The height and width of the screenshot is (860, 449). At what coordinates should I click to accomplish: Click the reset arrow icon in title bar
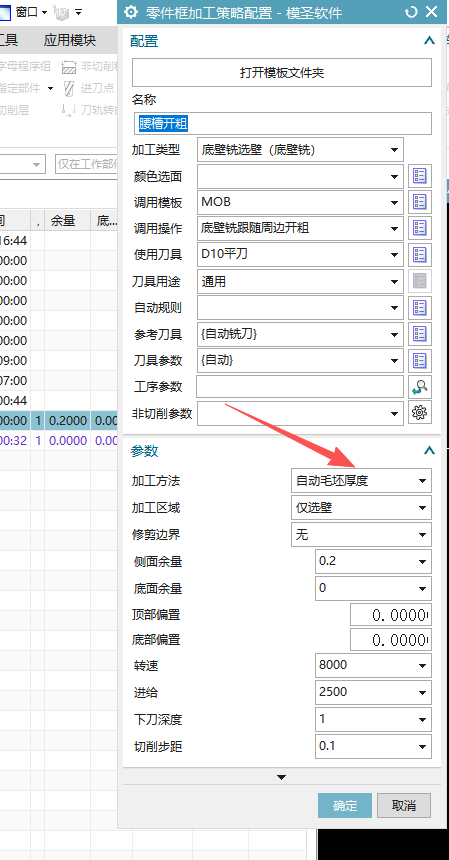click(411, 12)
